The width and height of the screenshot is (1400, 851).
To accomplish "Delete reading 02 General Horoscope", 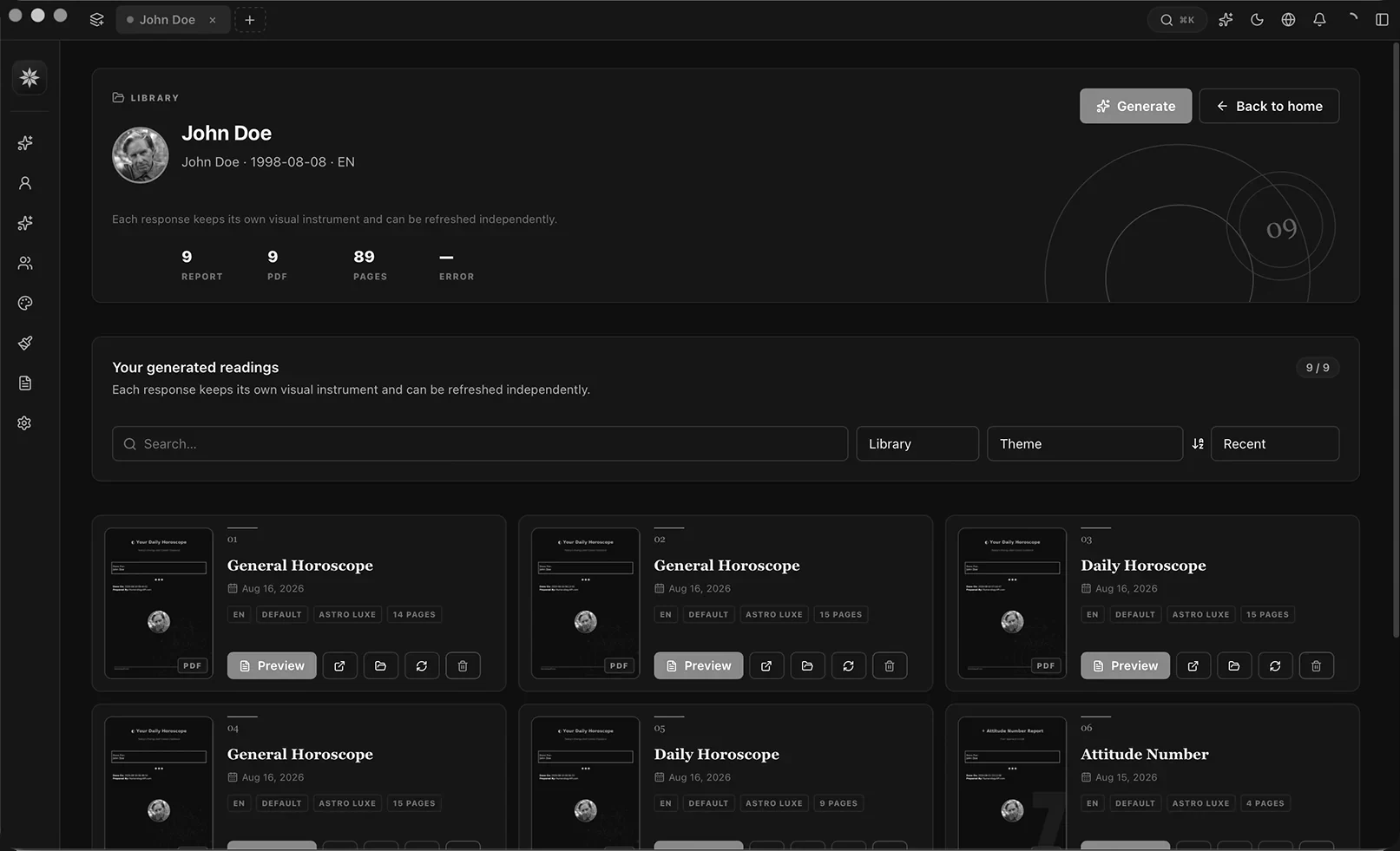I will click(x=890, y=665).
